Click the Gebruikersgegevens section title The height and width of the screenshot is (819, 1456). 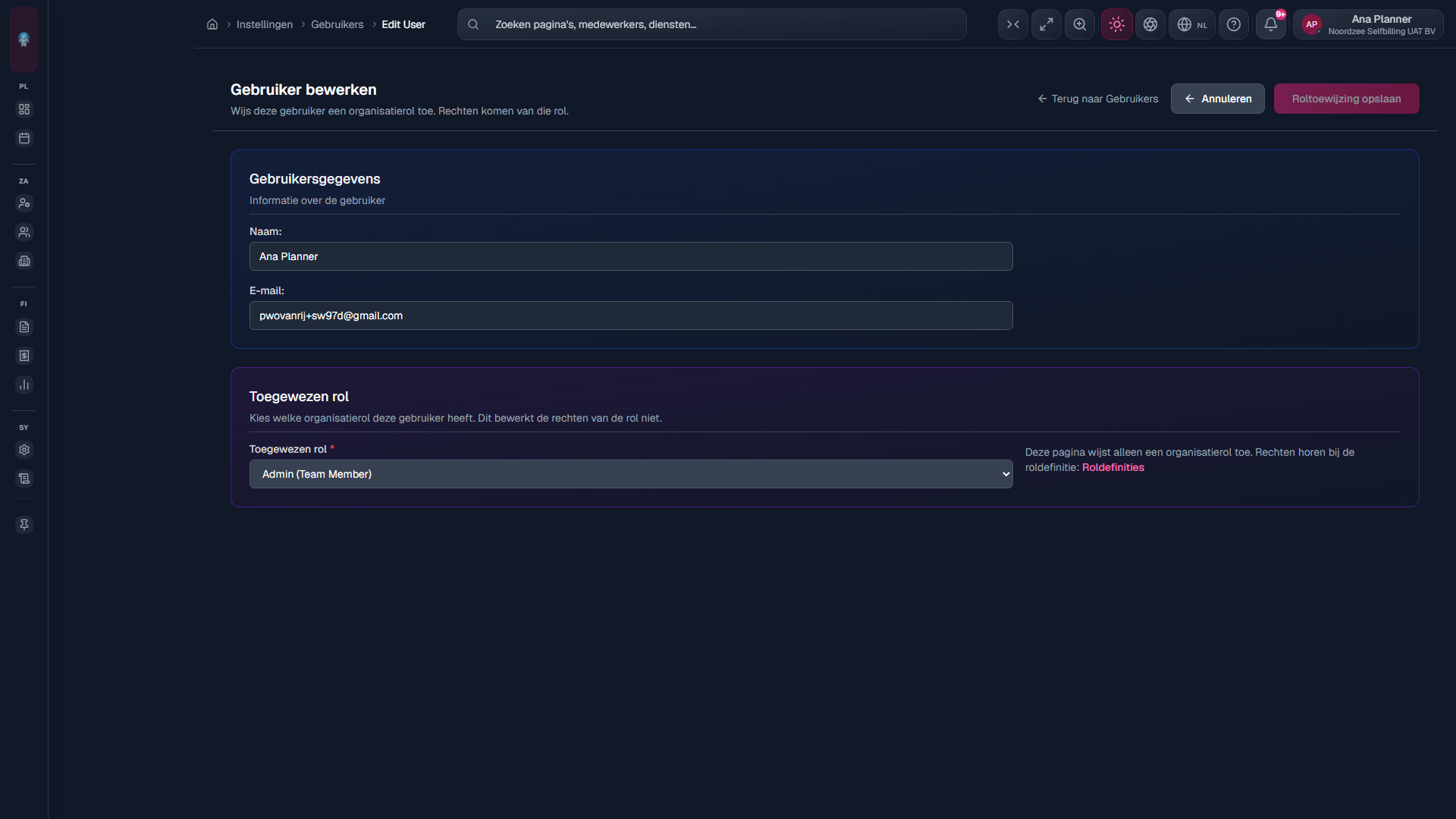[x=315, y=179]
